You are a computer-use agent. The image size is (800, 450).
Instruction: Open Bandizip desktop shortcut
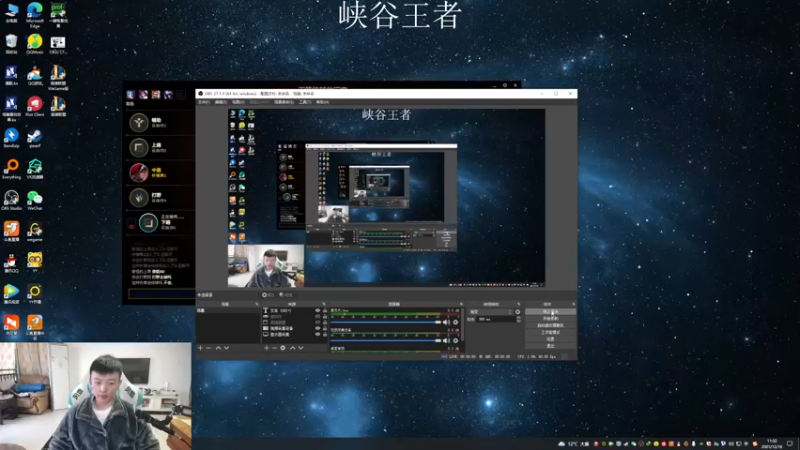click(11, 138)
